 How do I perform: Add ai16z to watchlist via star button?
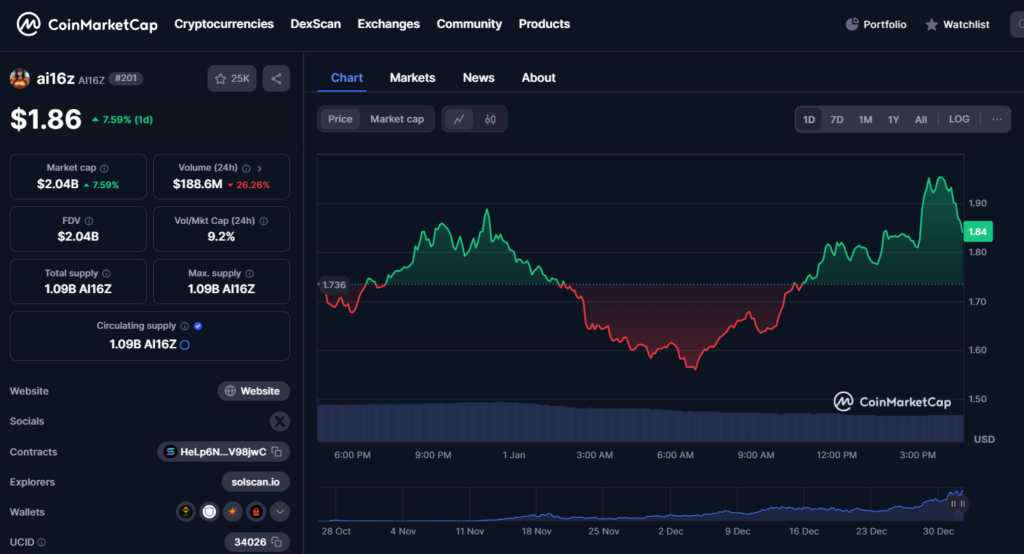pos(232,78)
